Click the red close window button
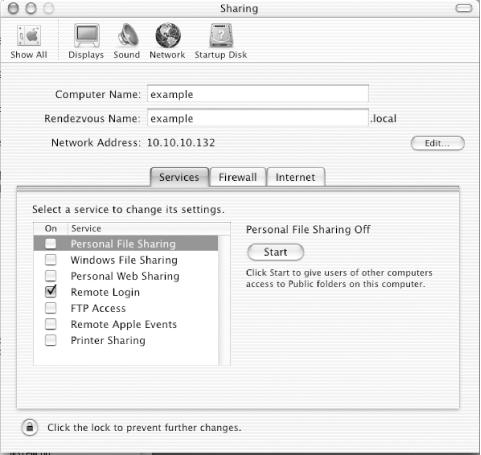Image resolution: width=481 pixels, height=455 pixels. [x=13, y=8]
